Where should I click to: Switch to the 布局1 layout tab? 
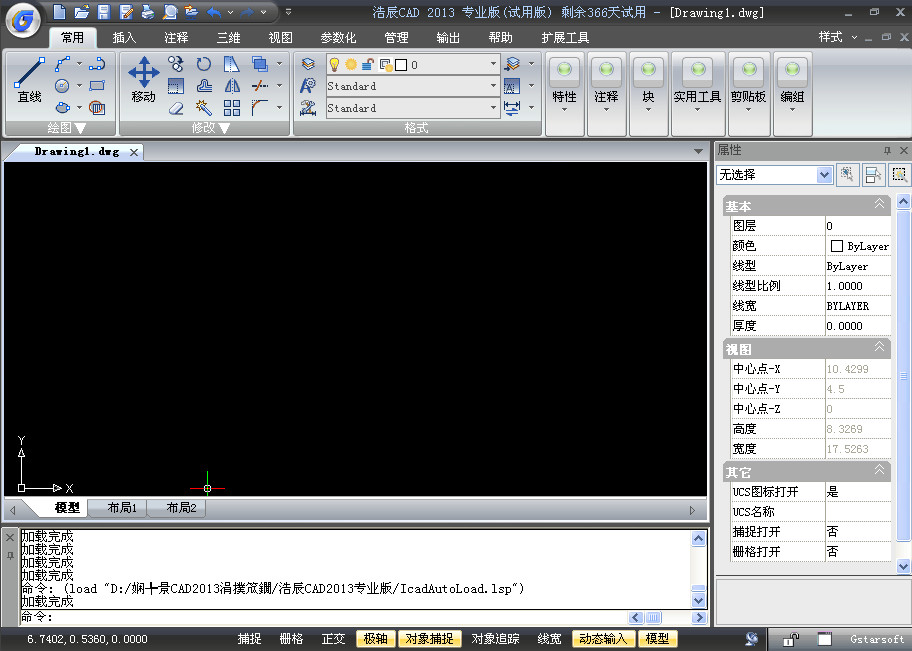click(122, 508)
